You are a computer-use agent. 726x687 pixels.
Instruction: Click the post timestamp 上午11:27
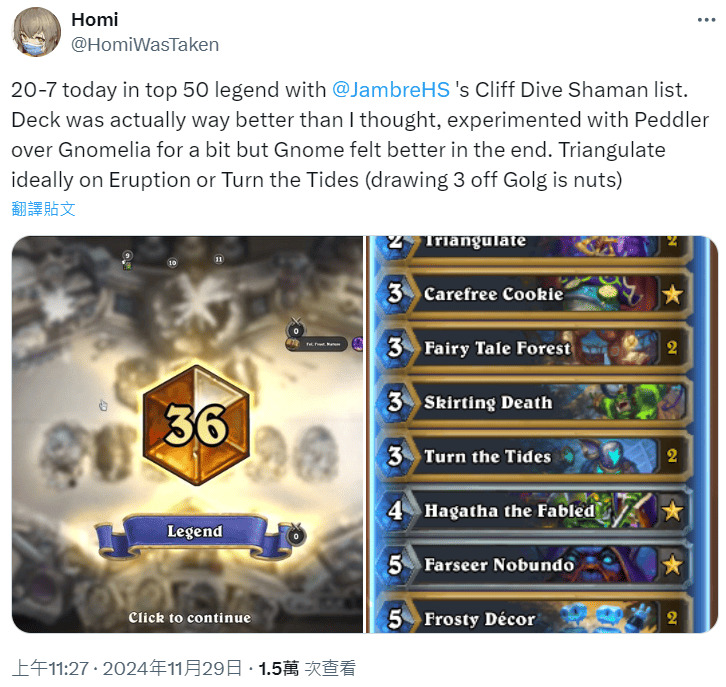point(50,668)
